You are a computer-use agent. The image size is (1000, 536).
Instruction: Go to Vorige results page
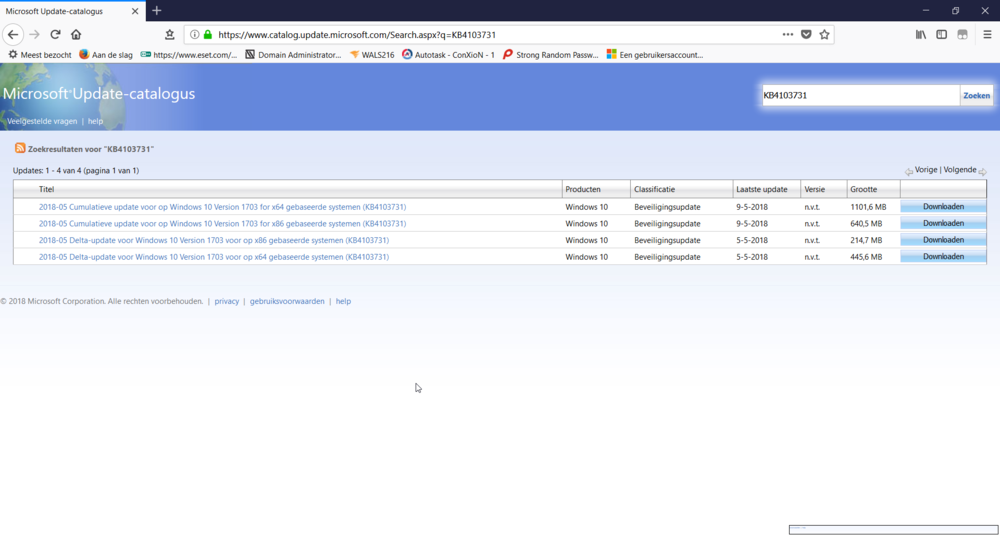click(926, 170)
